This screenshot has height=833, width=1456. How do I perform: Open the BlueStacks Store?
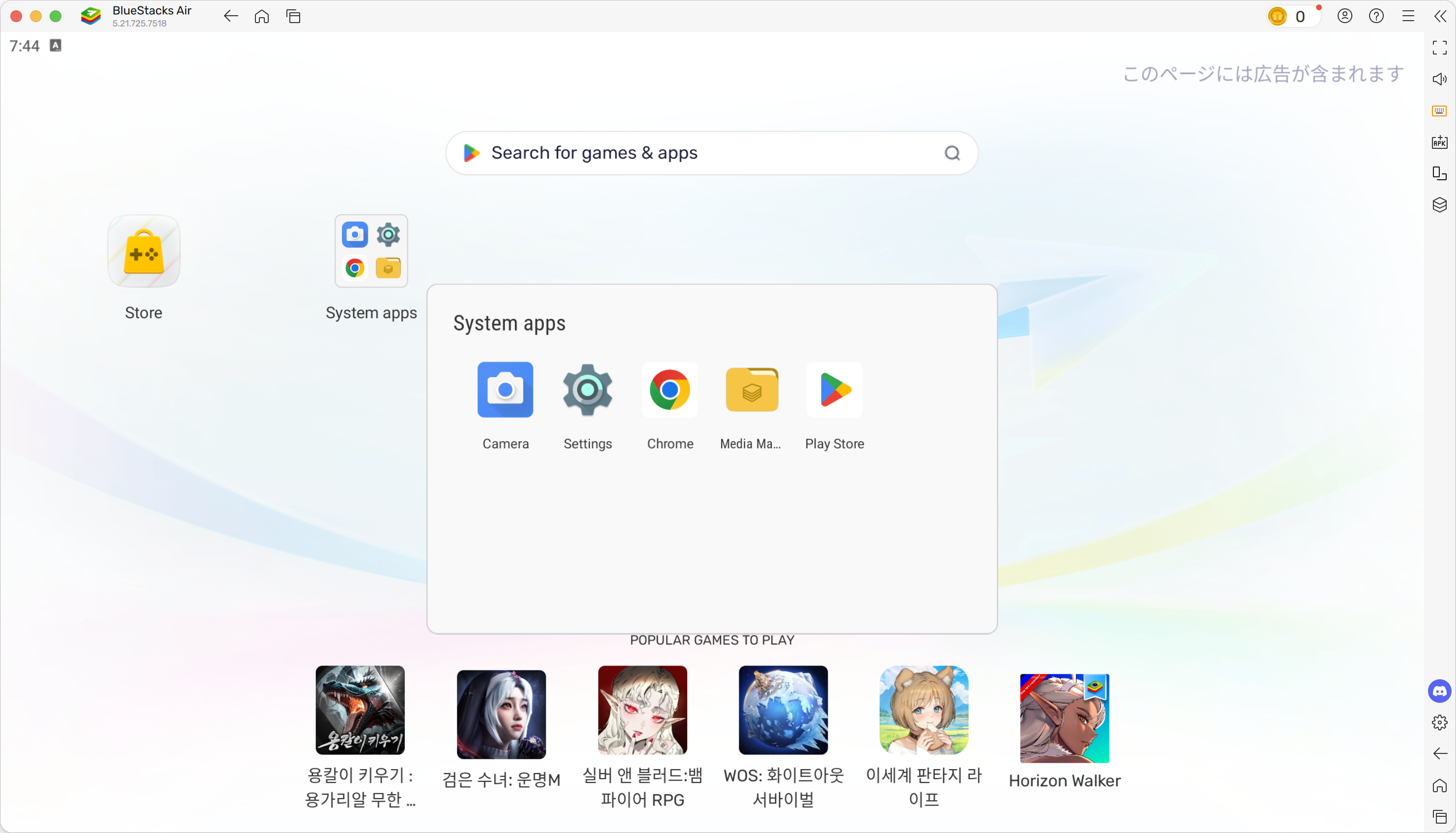click(x=143, y=251)
